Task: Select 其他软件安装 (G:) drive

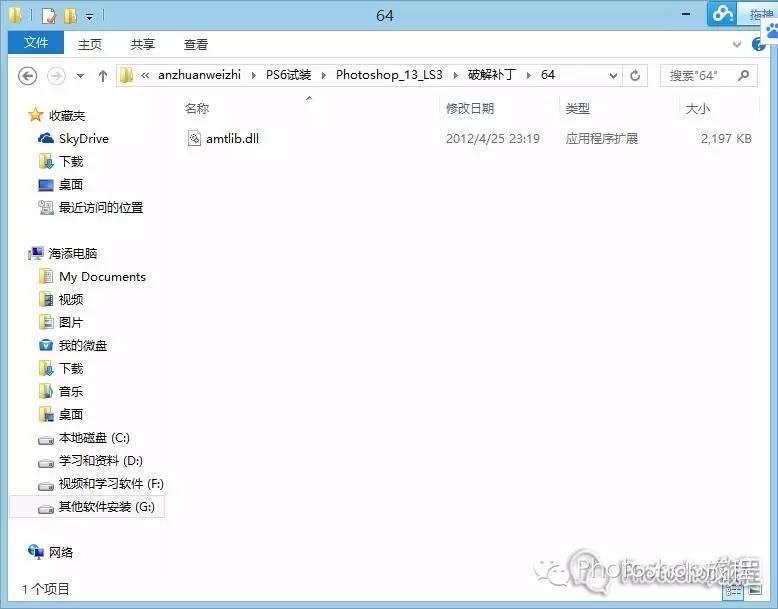Action: [106, 507]
